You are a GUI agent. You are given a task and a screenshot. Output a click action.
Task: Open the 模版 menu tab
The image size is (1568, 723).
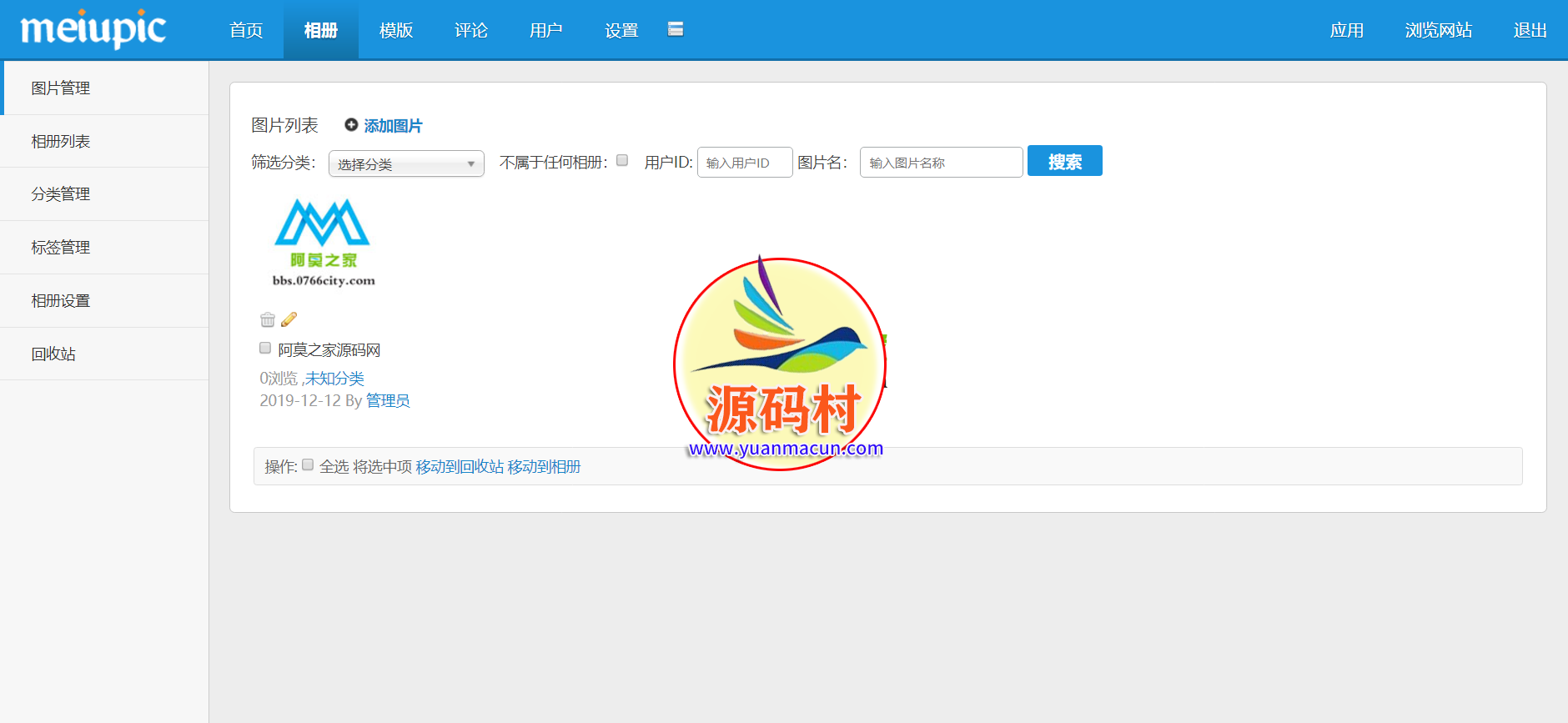(396, 31)
